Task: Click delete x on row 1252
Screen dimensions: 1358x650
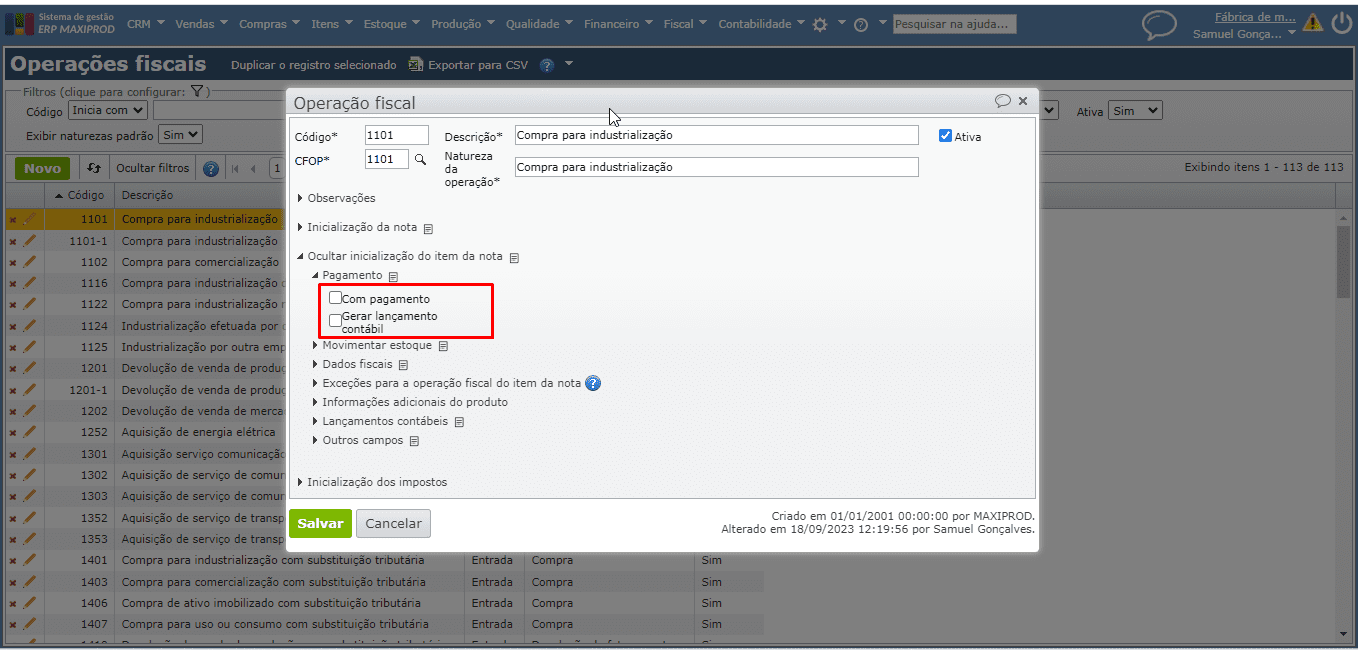Action: [x=13, y=433]
